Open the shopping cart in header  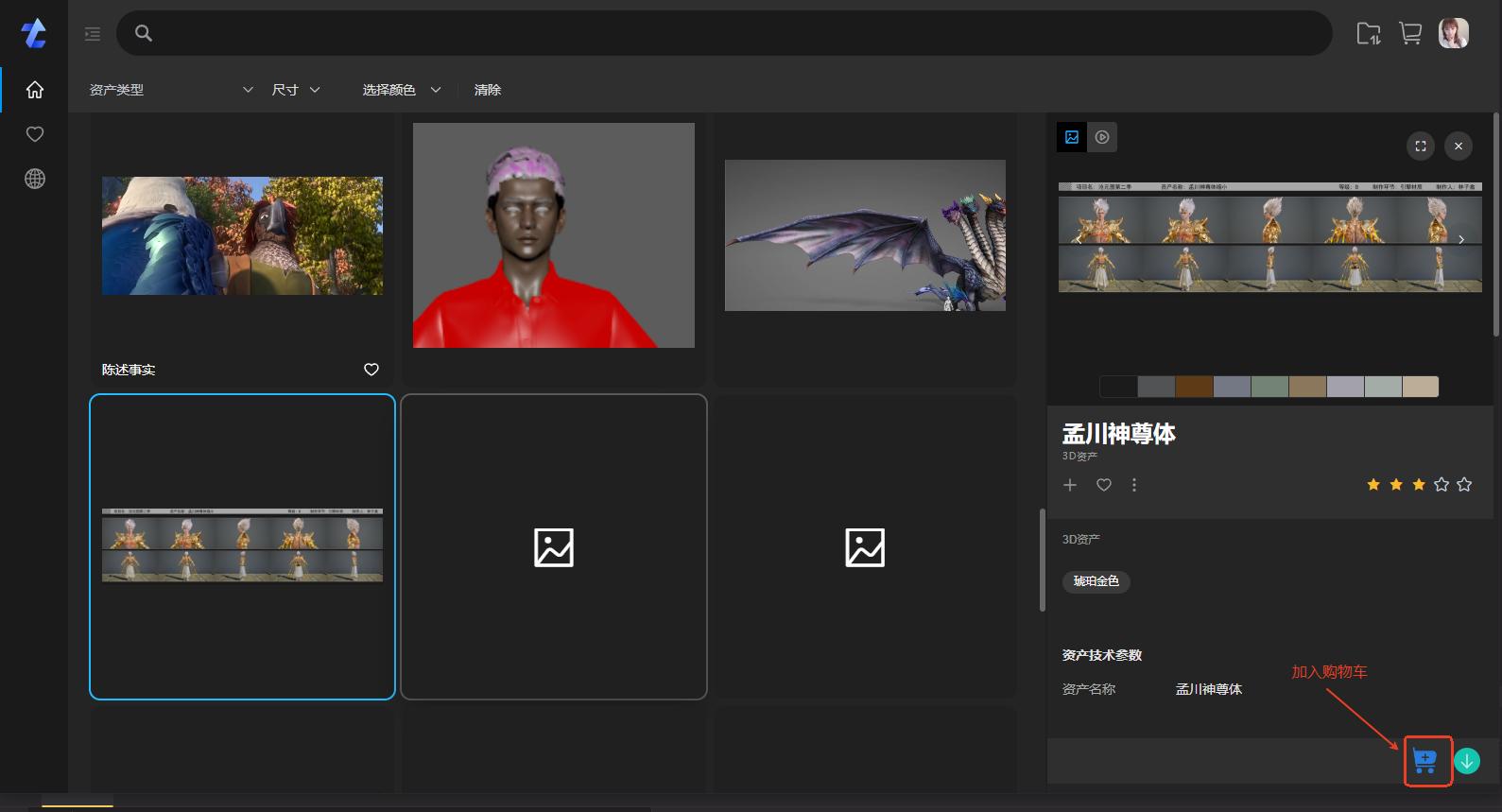(1410, 34)
